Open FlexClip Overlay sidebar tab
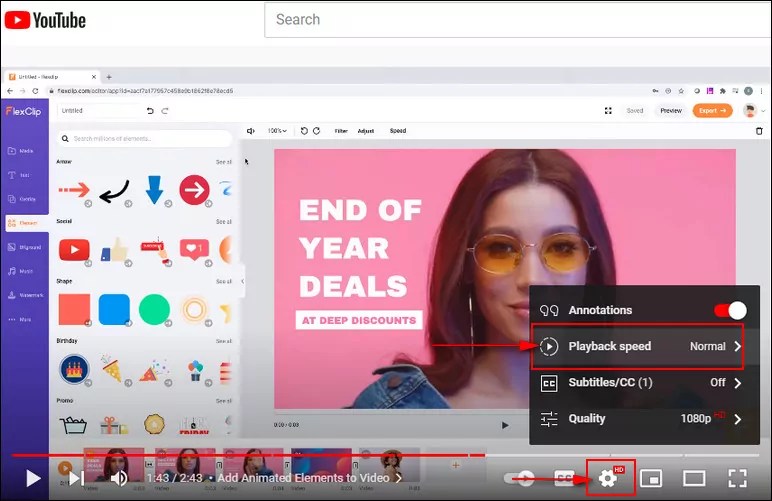Image resolution: width=772 pixels, height=501 pixels. point(22,199)
